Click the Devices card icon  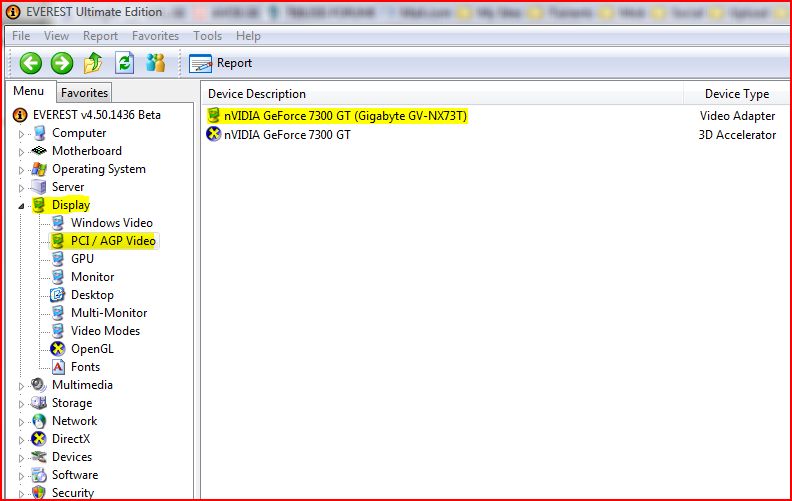coord(39,457)
